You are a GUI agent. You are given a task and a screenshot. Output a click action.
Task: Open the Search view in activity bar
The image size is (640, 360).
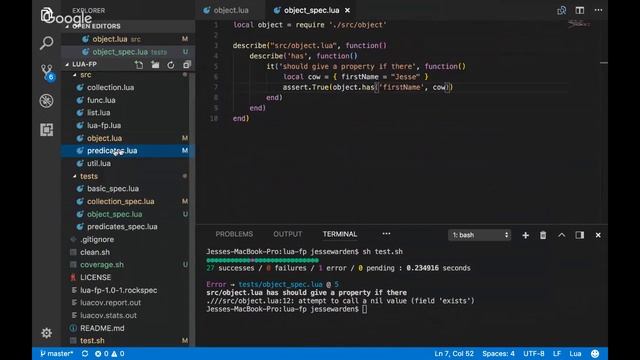tap(47, 42)
